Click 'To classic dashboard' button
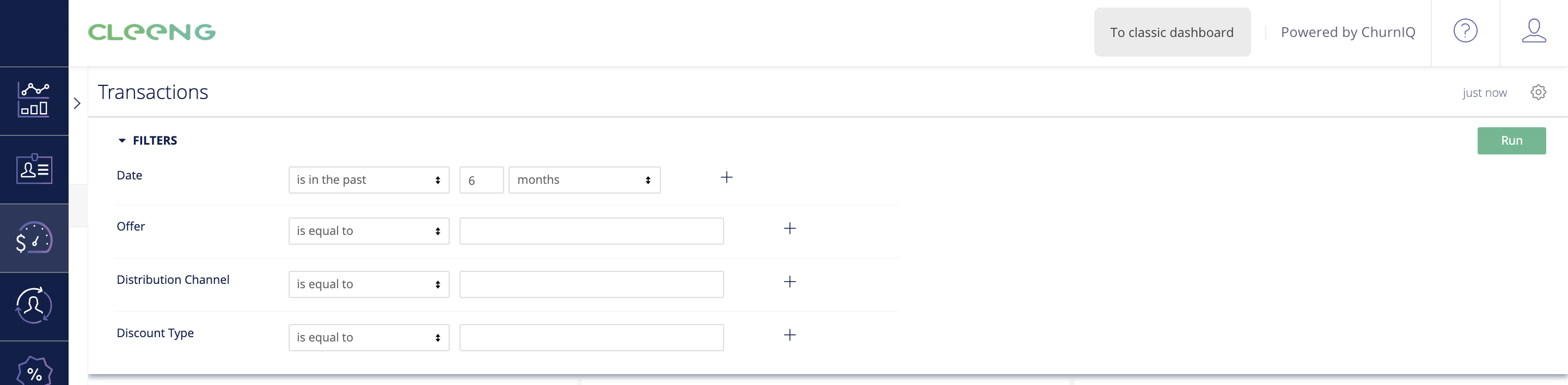 pos(1172,32)
